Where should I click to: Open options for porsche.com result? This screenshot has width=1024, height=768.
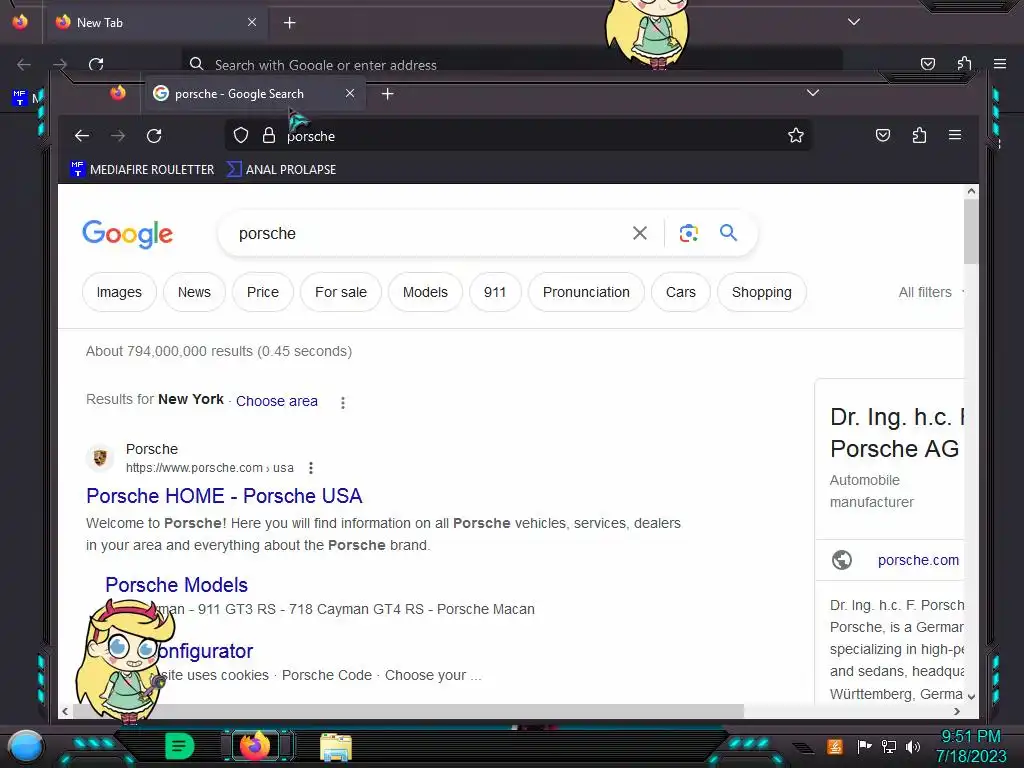coord(311,468)
